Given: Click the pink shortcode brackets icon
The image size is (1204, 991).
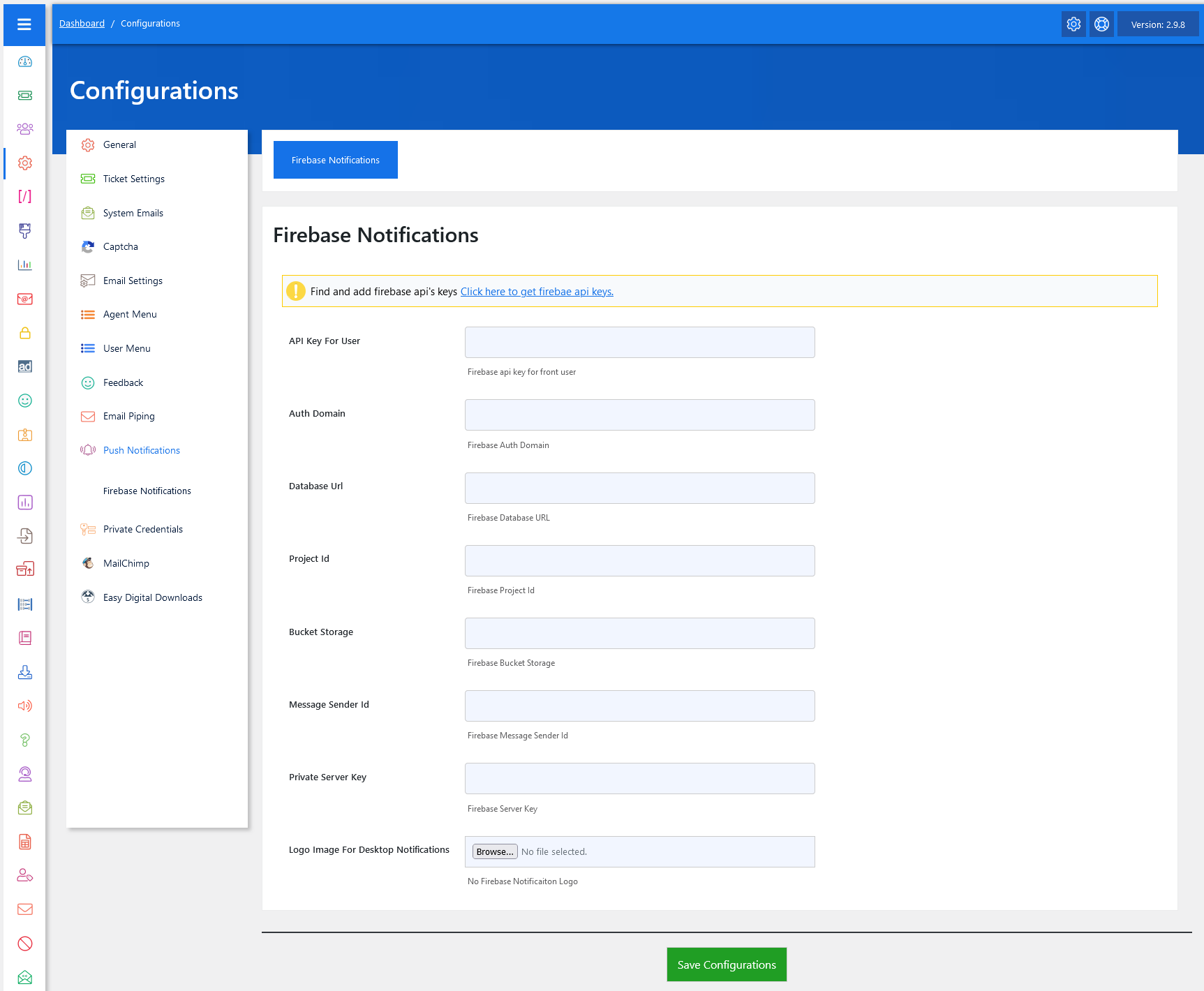Looking at the screenshot, I should click(25, 197).
